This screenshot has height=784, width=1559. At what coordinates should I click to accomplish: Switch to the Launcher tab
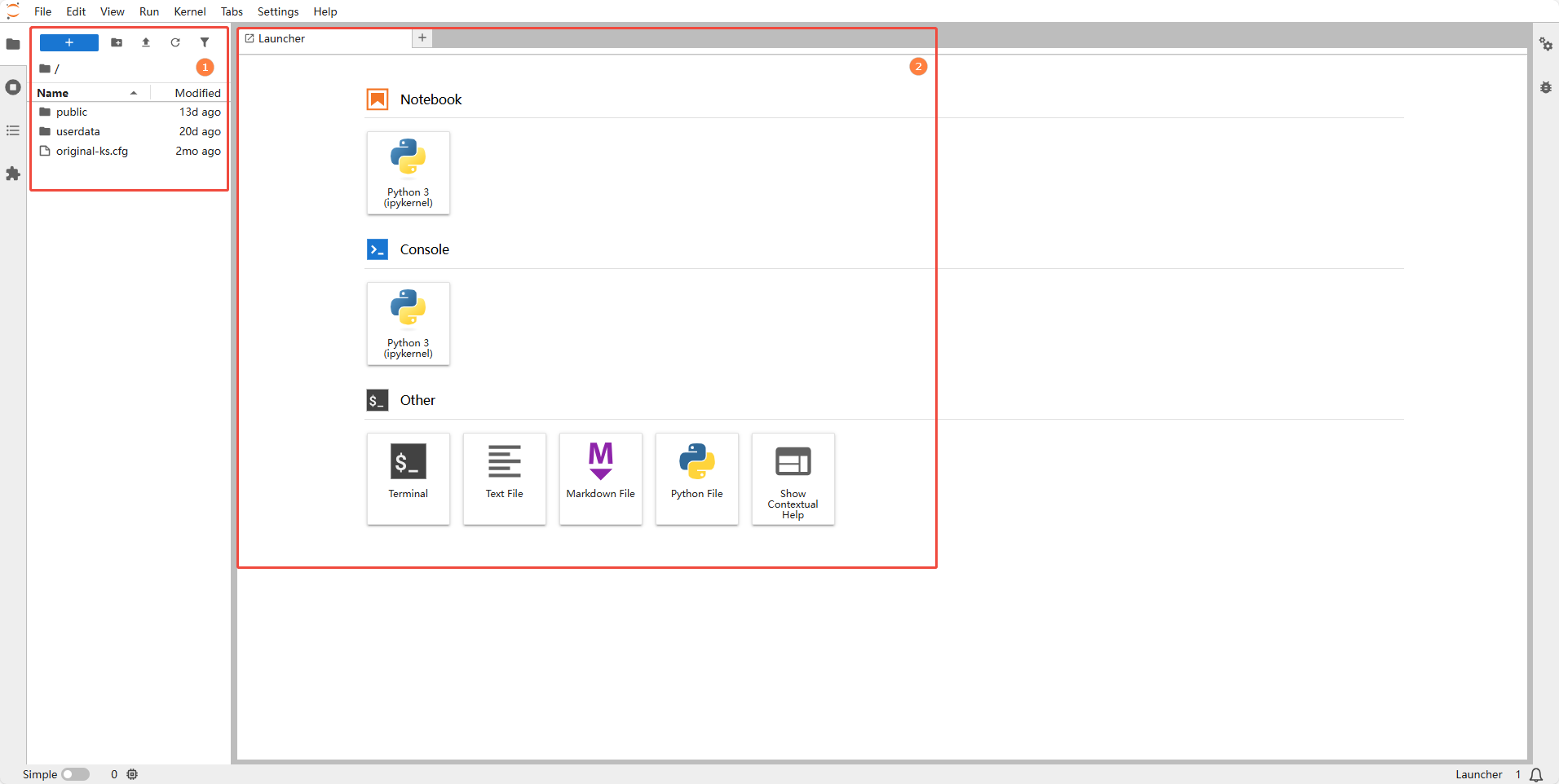pyautogui.click(x=281, y=38)
